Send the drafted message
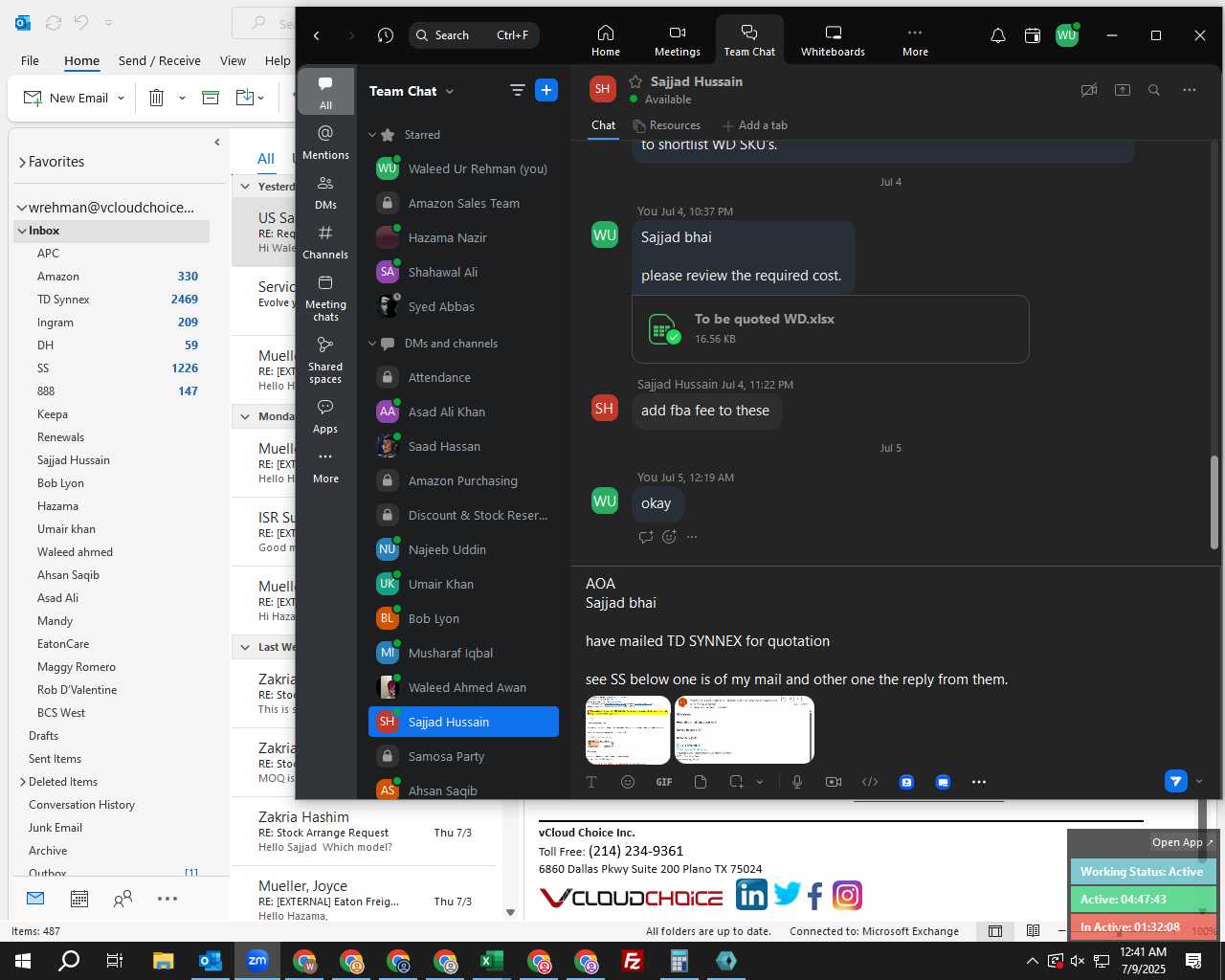This screenshot has width=1225, height=980. pos(1176,781)
